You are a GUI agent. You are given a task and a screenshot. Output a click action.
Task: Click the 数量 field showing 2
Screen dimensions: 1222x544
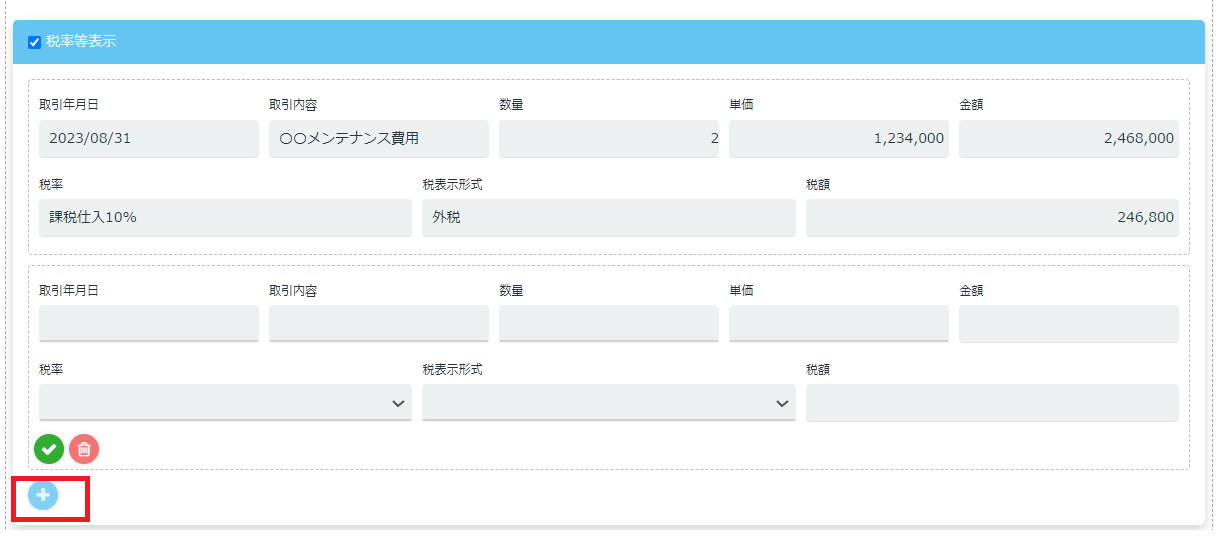pos(609,139)
